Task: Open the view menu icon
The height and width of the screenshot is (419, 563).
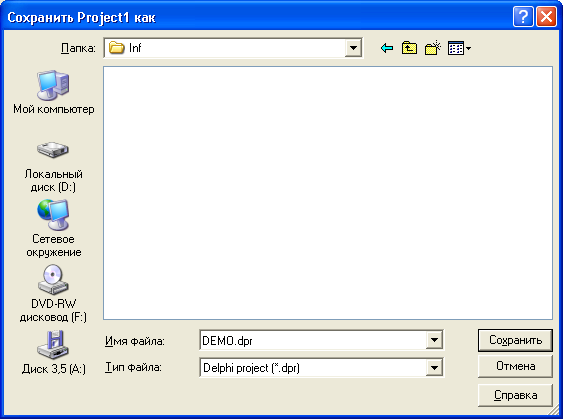Action: click(459, 48)
